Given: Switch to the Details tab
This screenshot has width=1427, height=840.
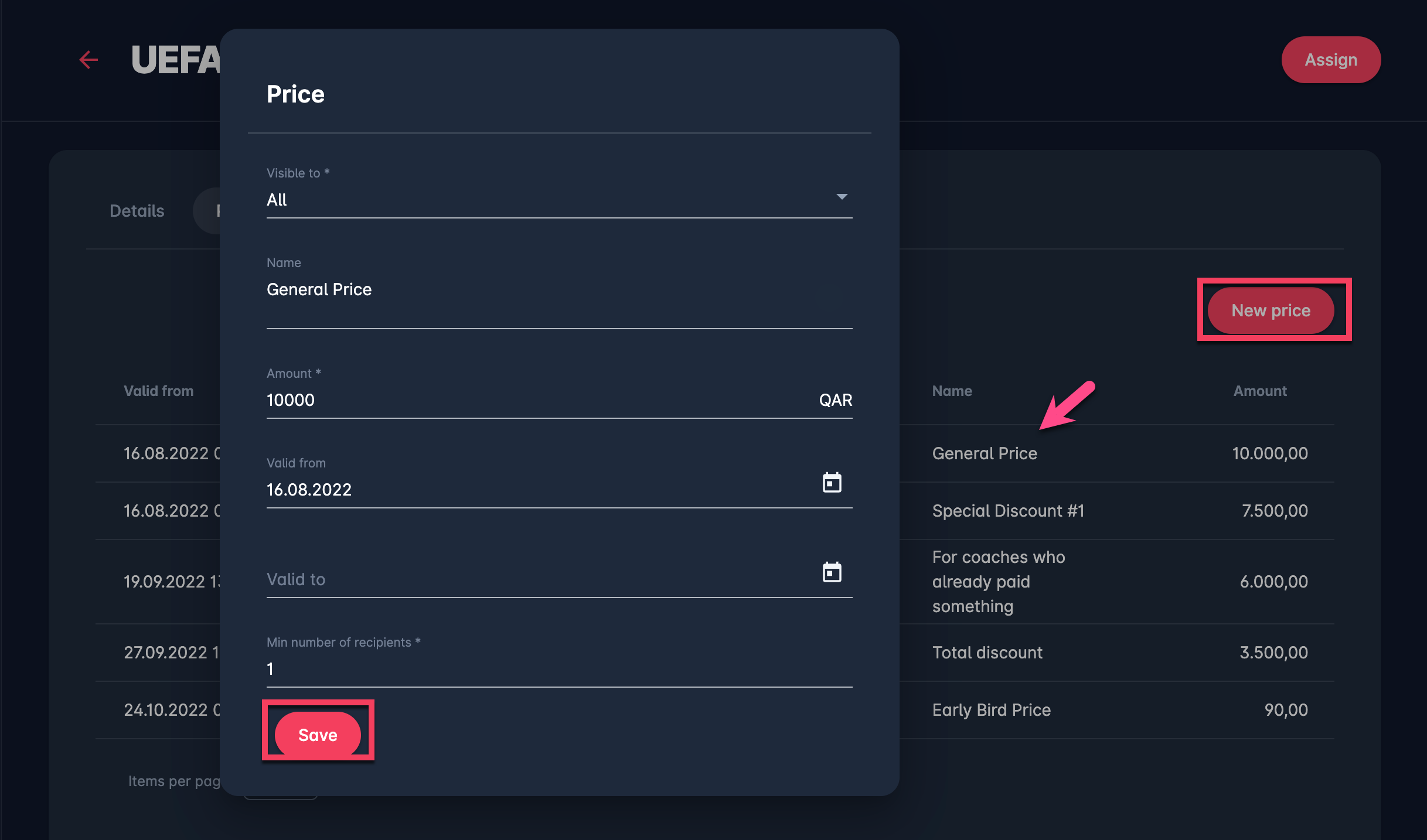Looking at the screenshot, I should pos(137,211).
